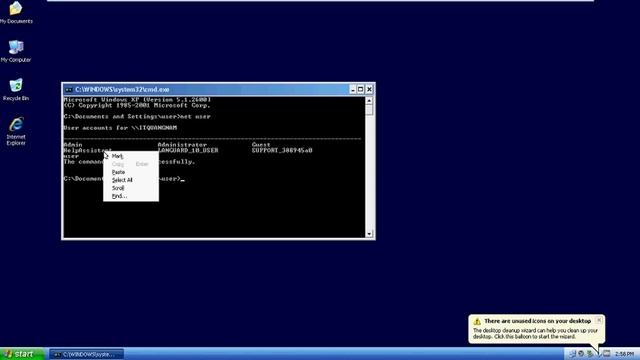The height and width of the screenshot is (360, 640).
Task: Click the SUPPORT_388945a0 account name
Action: (282, 150)
